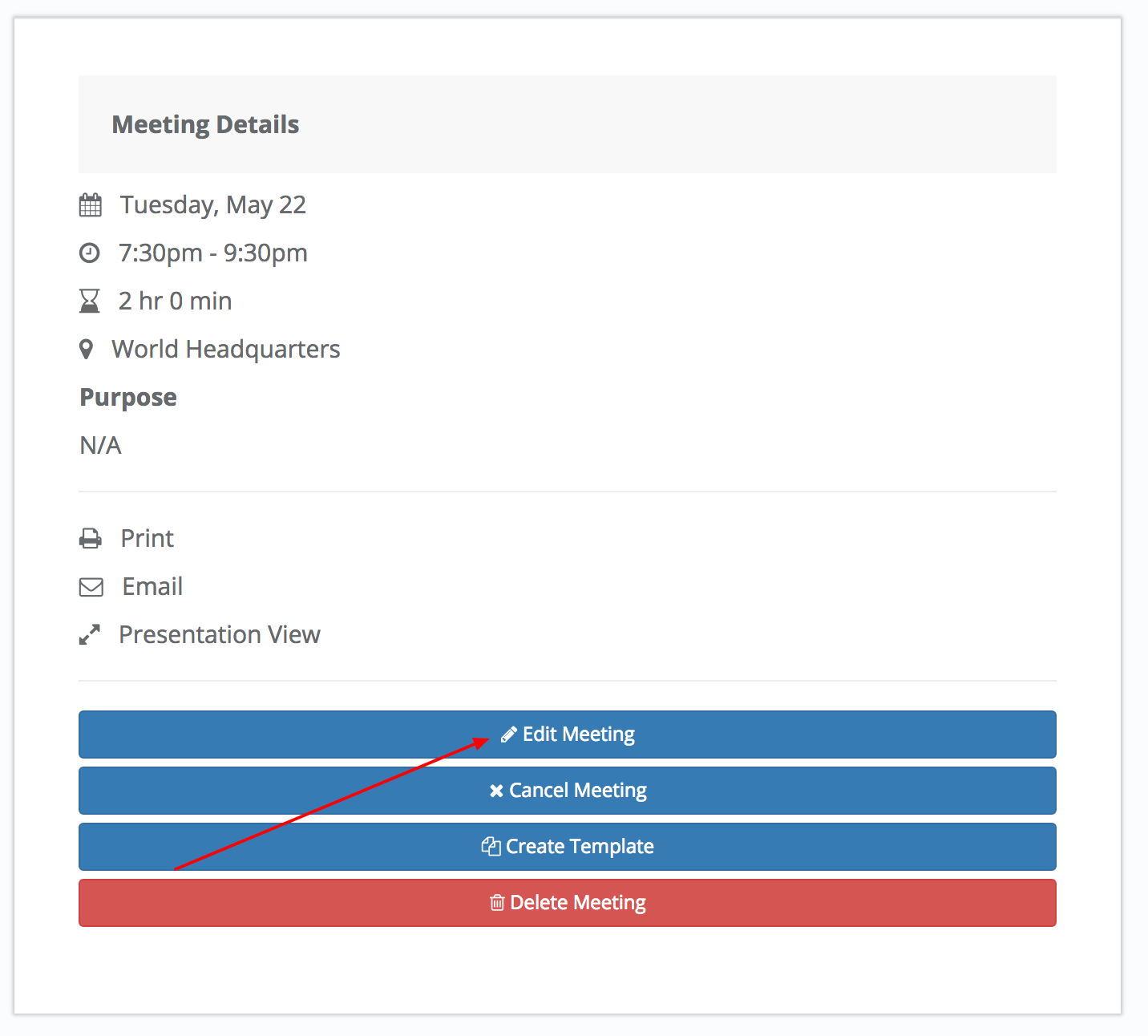1148x1036 pixels.
Task: Click the red Delete Meeting button
Action: (x=568, y=903)
